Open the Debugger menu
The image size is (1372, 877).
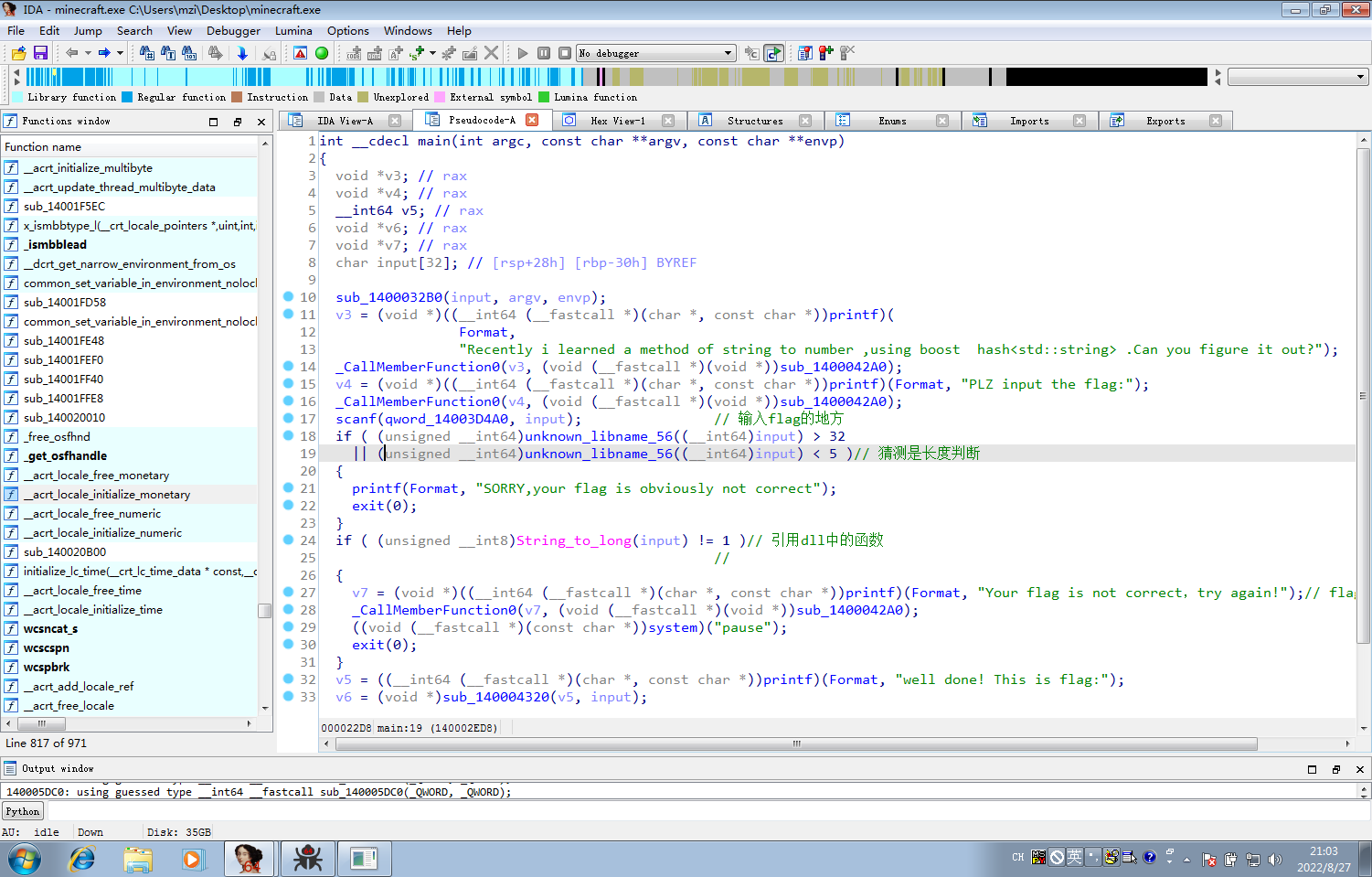click(233, 30)
